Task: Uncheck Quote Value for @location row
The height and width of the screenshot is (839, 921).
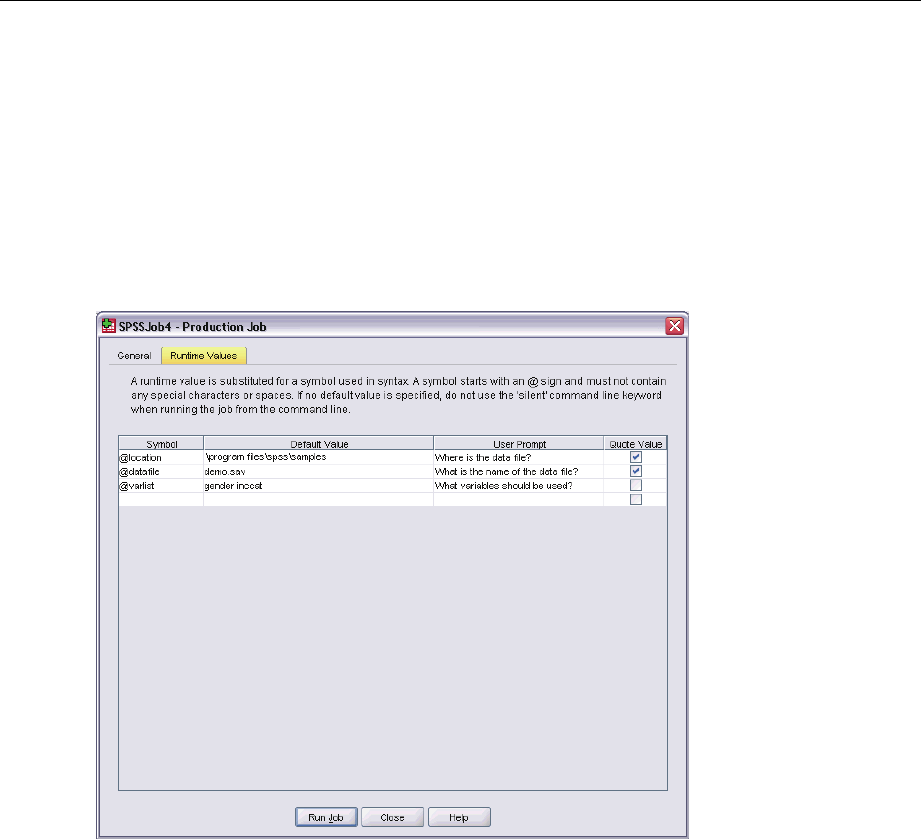Action: (636, 457)
